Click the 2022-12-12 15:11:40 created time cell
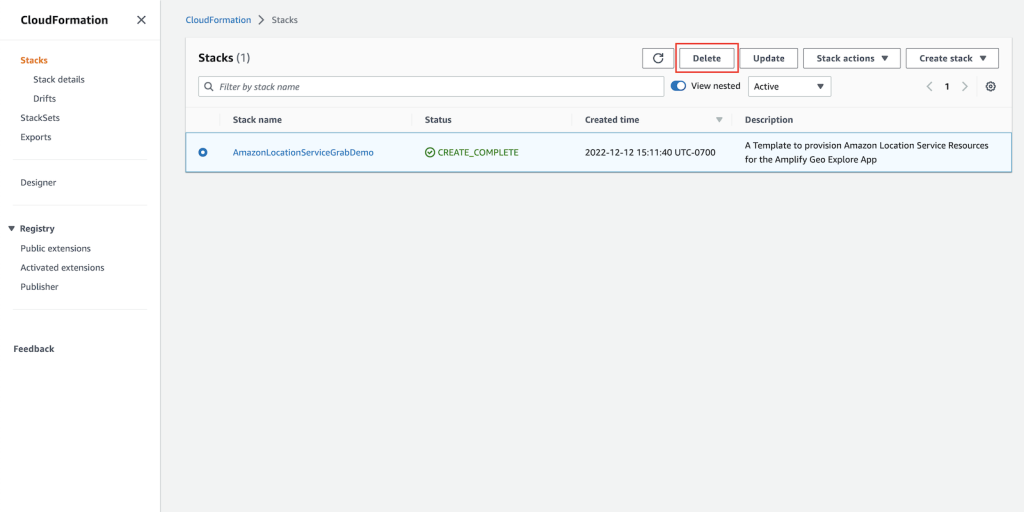The image size is (1024, 512). click(x=650, y=152)
